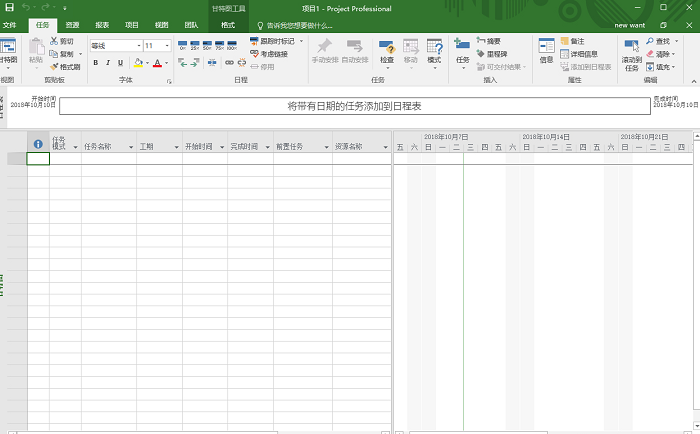Apply the red font color swatch
The height and width of the screenshot is (434, 700).
[x=156, y=63]
